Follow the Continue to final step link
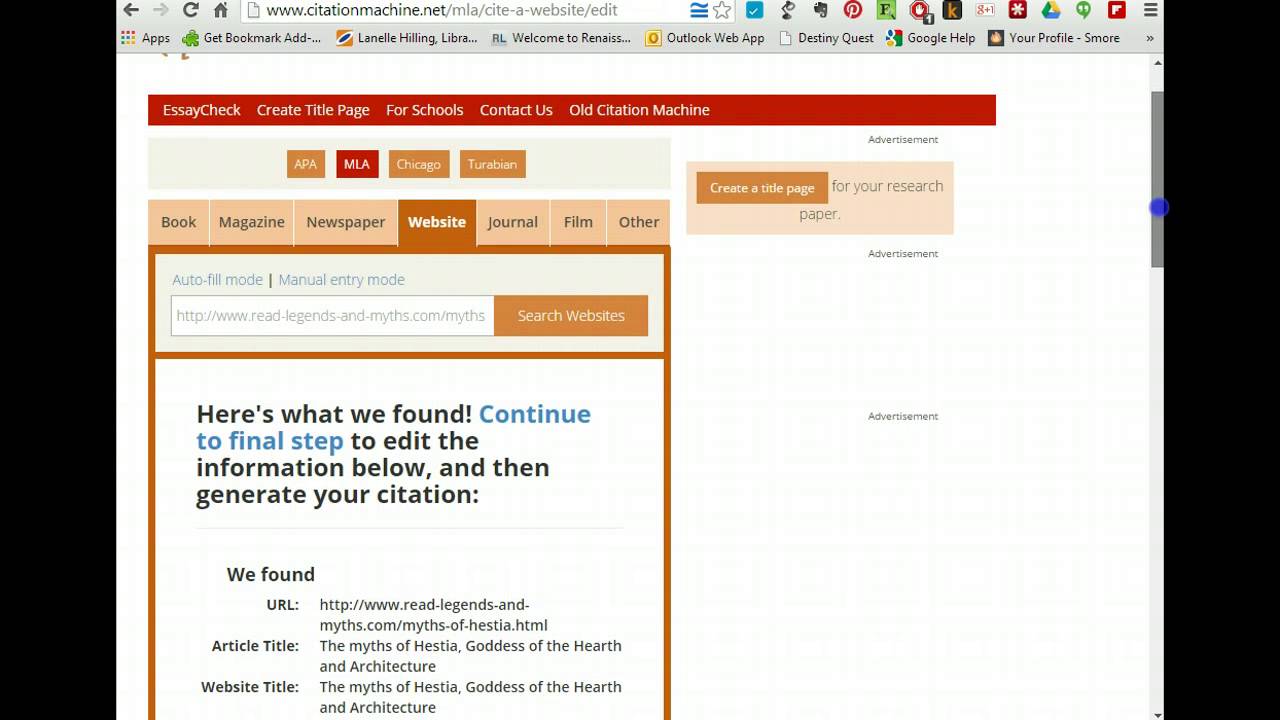This screenshot has height=720, width=1280. 394,427
